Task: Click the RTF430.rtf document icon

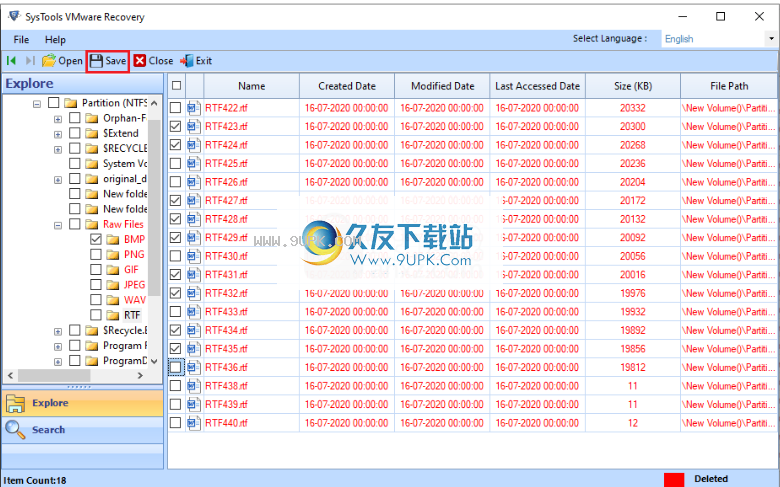Action: pyautogui.click(x=194, y=256)
